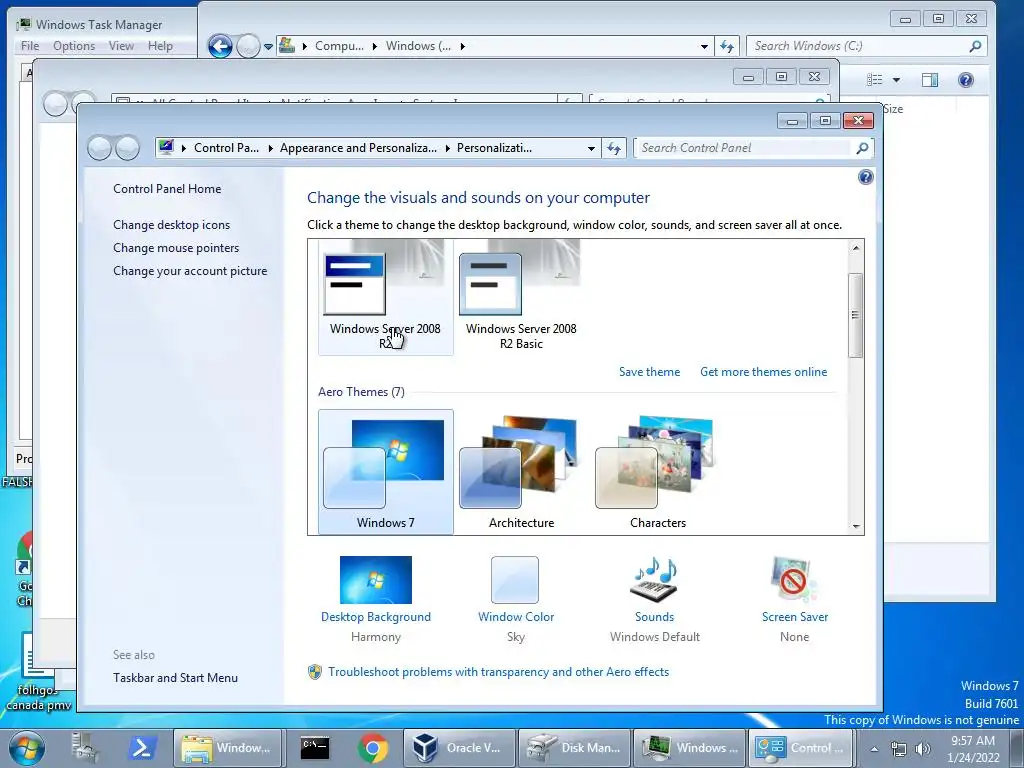Click the search magnifier in Search Windows (C:)
Screen dimensions: 1024x768
click(x=975, y=46)
